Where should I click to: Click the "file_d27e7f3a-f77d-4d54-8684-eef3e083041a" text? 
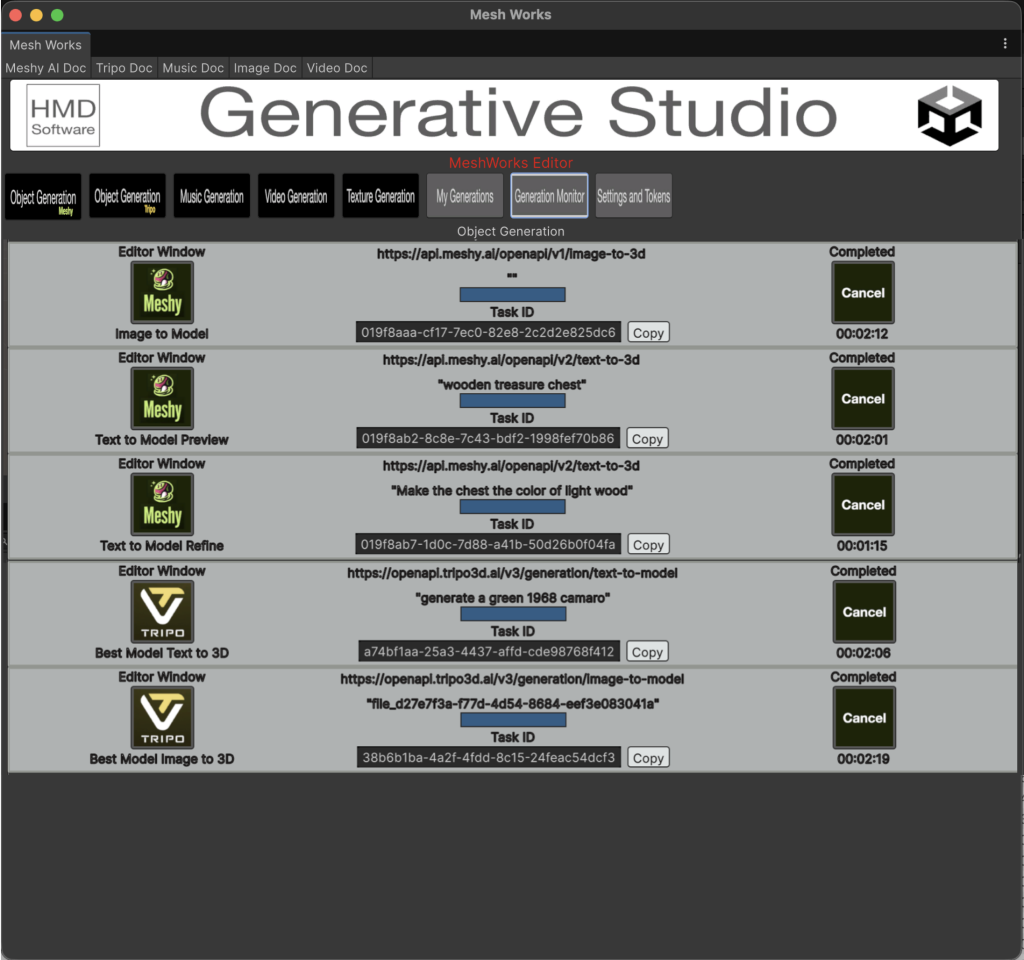(513, 704)
